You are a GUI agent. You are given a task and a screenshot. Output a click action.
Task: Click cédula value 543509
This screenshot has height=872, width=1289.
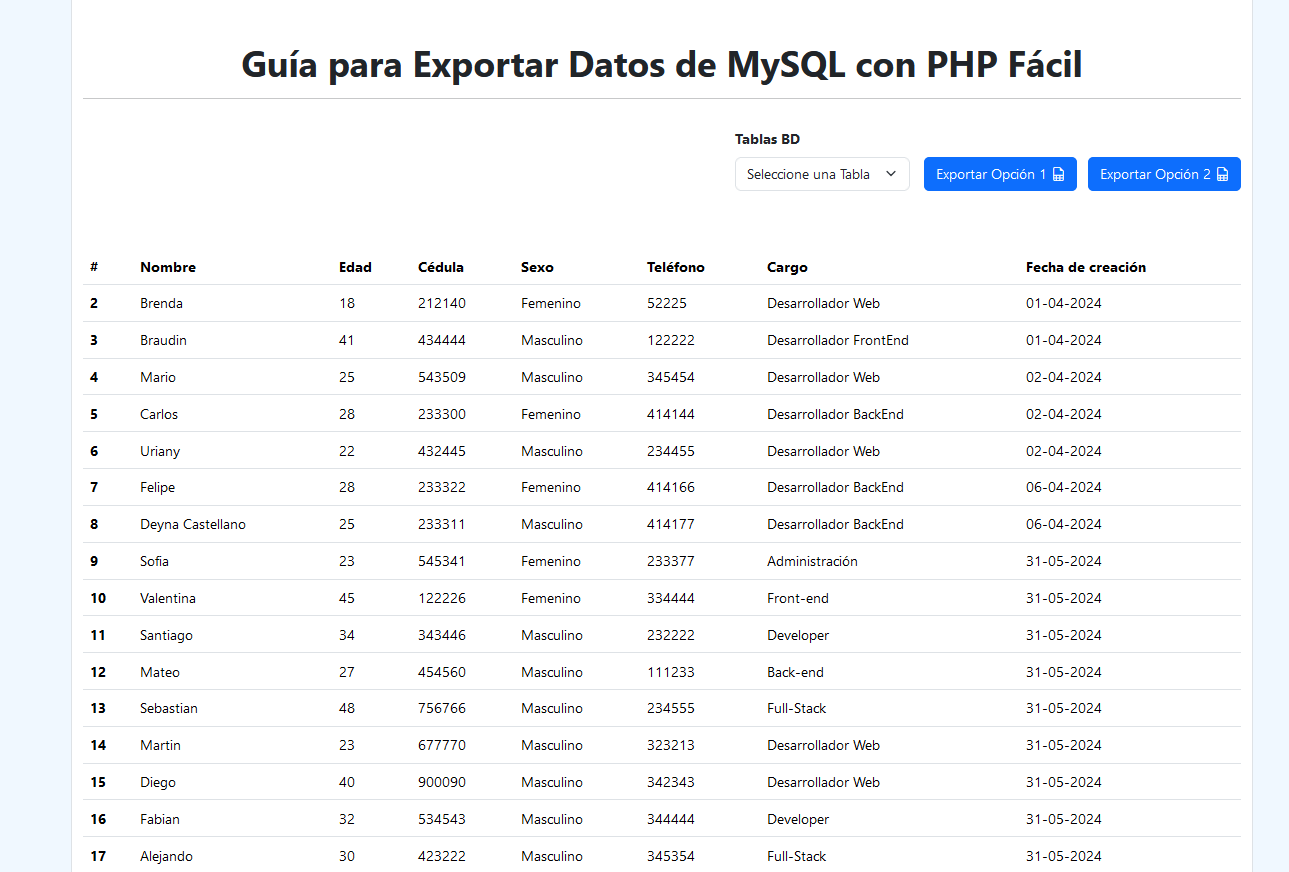click(x=442, y=377)
